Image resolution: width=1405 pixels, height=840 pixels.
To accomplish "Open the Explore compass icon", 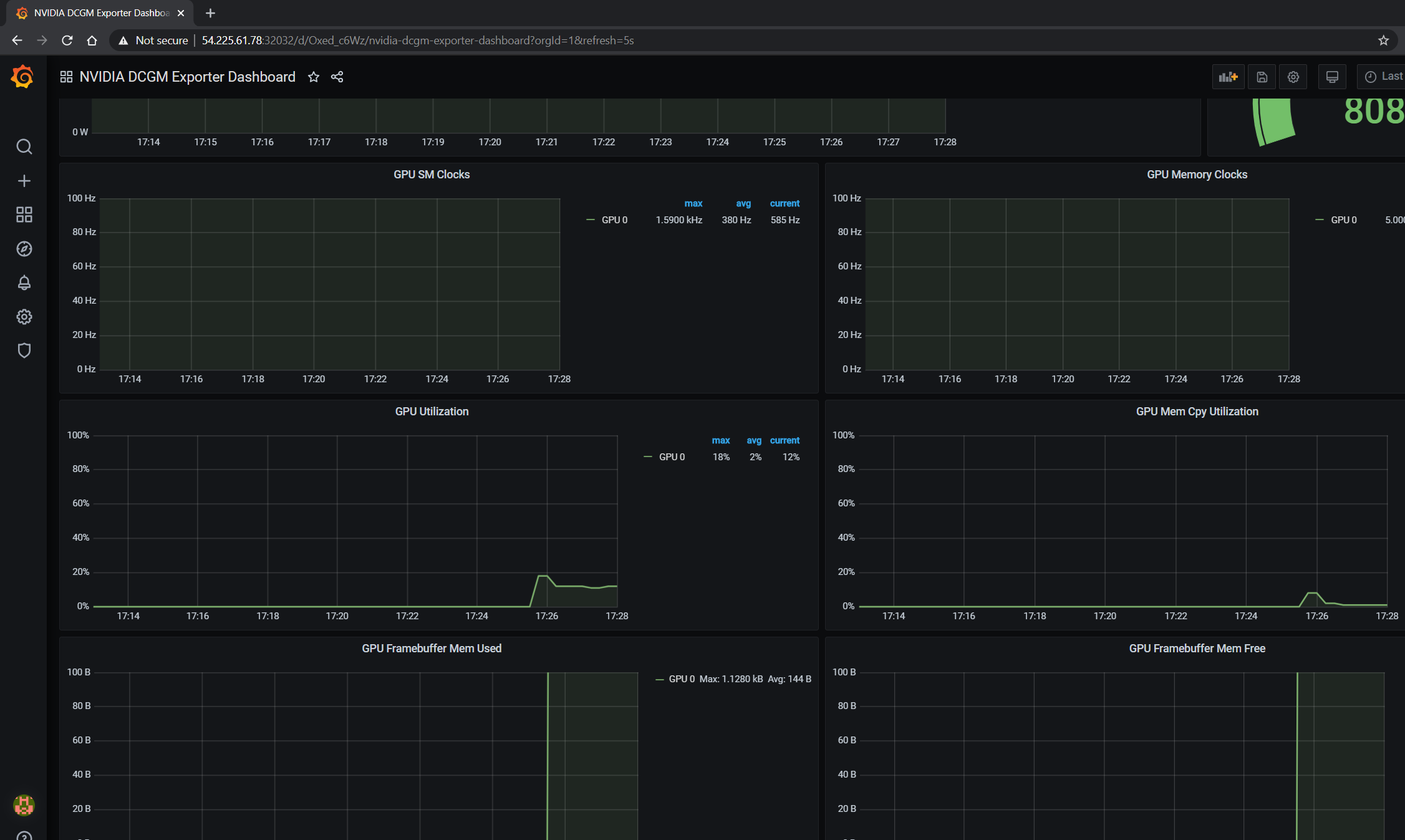I will pyautogui.click(x=24, y=249).
